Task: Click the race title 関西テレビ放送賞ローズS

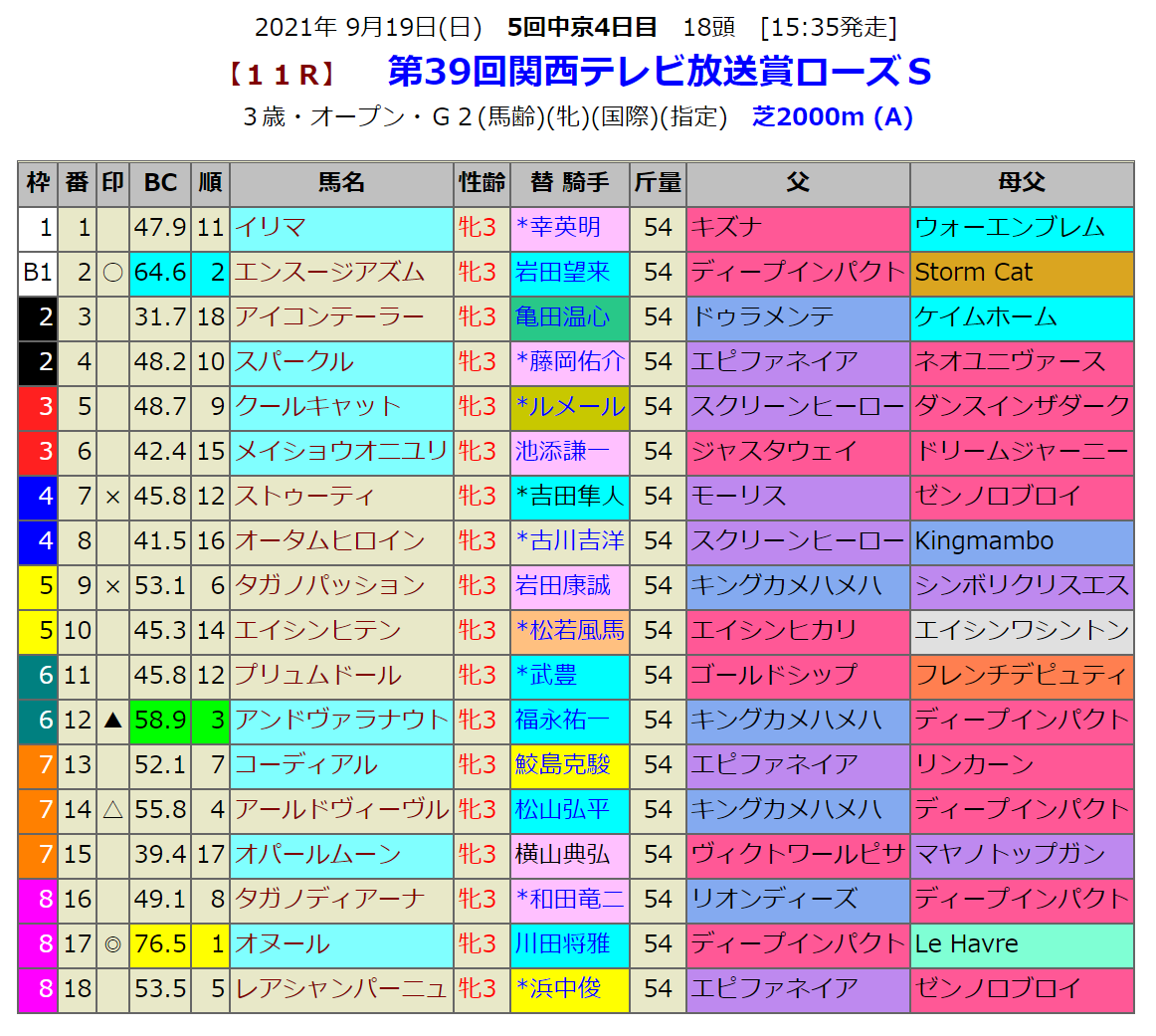Action: [659, 72]
